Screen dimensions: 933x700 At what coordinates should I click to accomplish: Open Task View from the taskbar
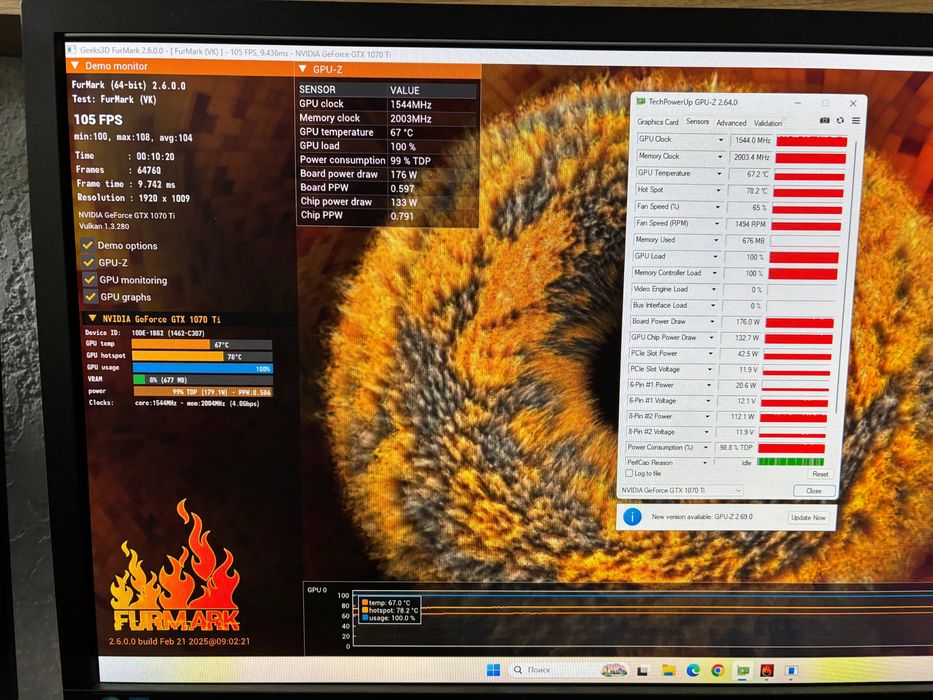643,671
